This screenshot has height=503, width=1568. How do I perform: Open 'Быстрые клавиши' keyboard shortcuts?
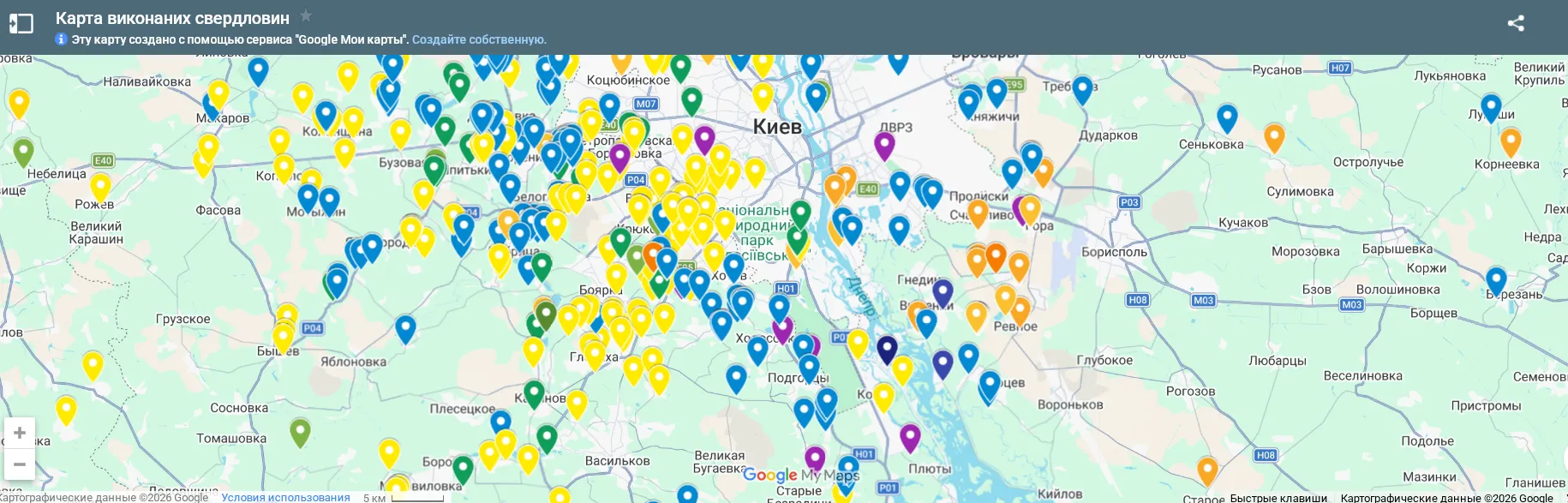pos(1278,498)
